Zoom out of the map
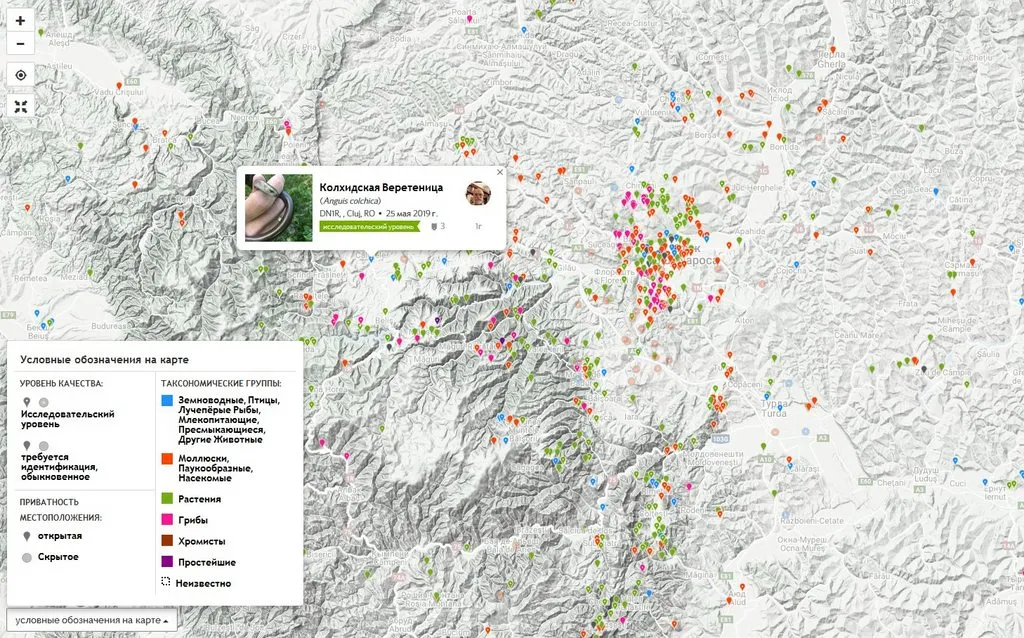The image size is (1024, 638). point(20,44)
